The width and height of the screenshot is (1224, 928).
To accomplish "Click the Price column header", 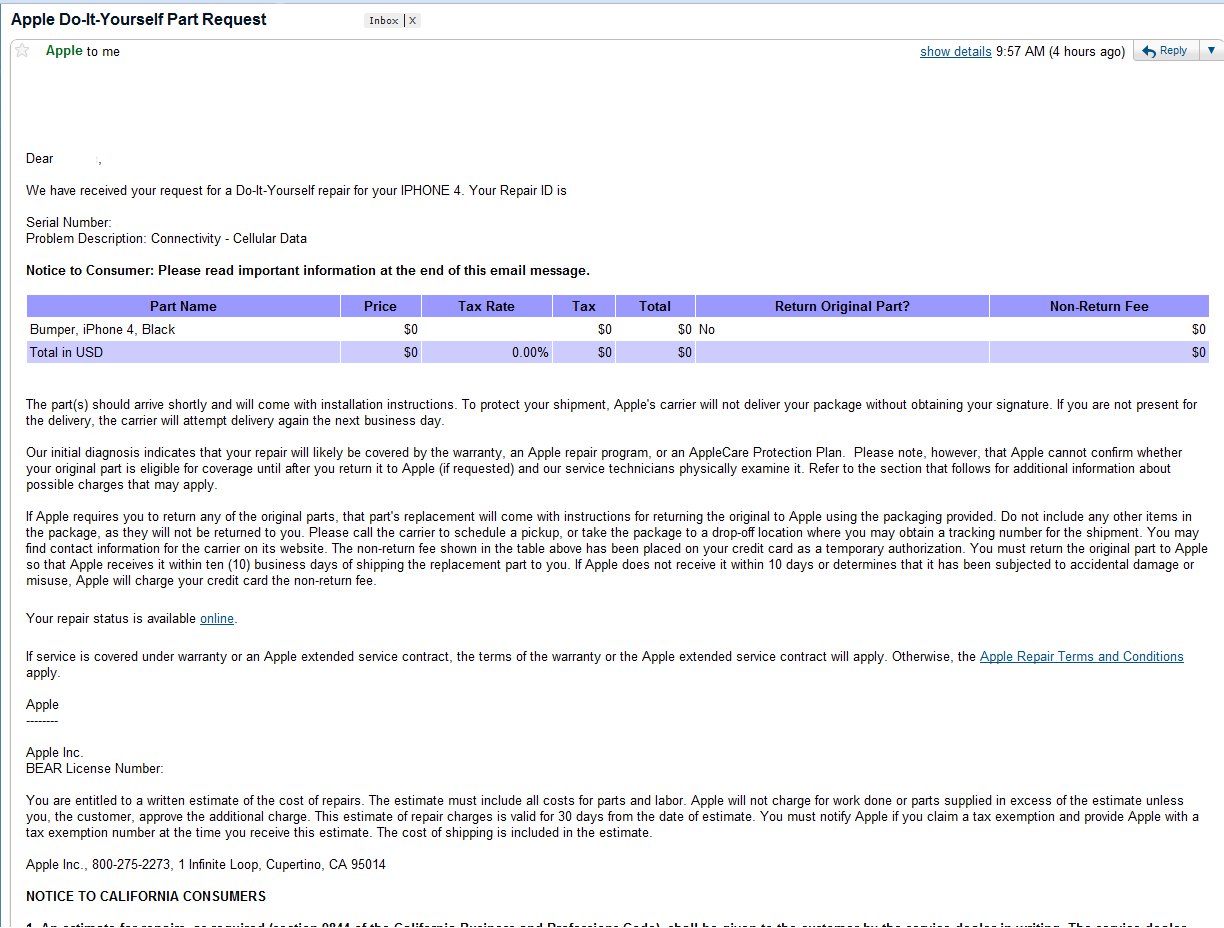I will click(x=380, y=306).
